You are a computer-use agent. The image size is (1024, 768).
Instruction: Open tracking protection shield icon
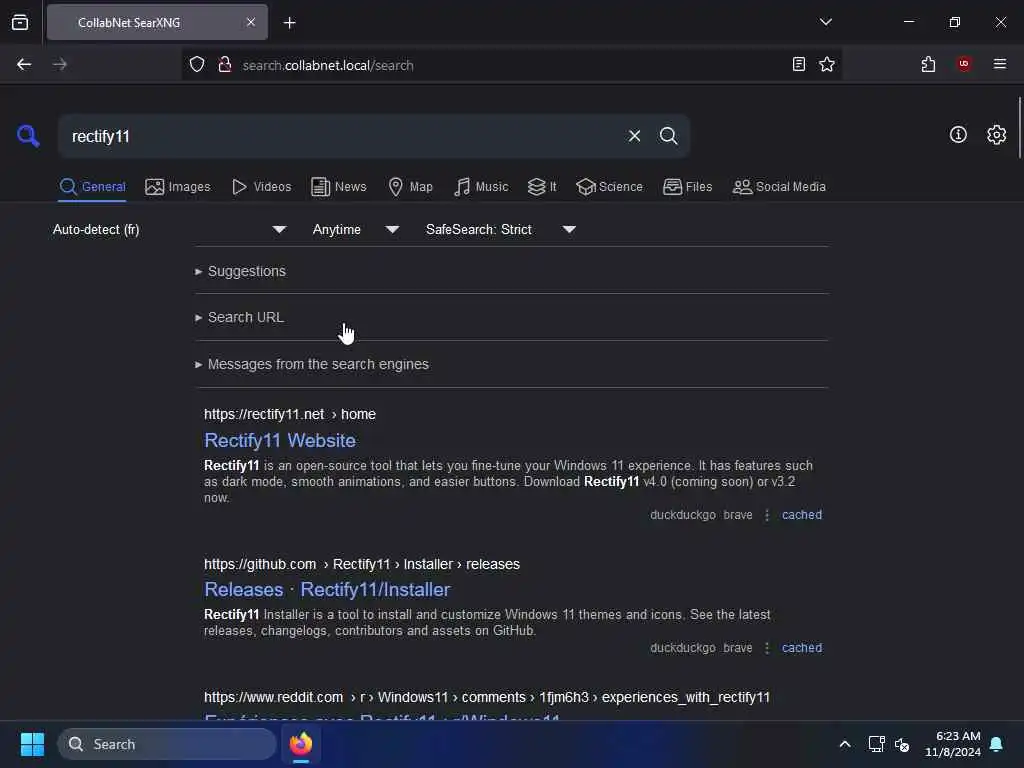pos(197,65)
